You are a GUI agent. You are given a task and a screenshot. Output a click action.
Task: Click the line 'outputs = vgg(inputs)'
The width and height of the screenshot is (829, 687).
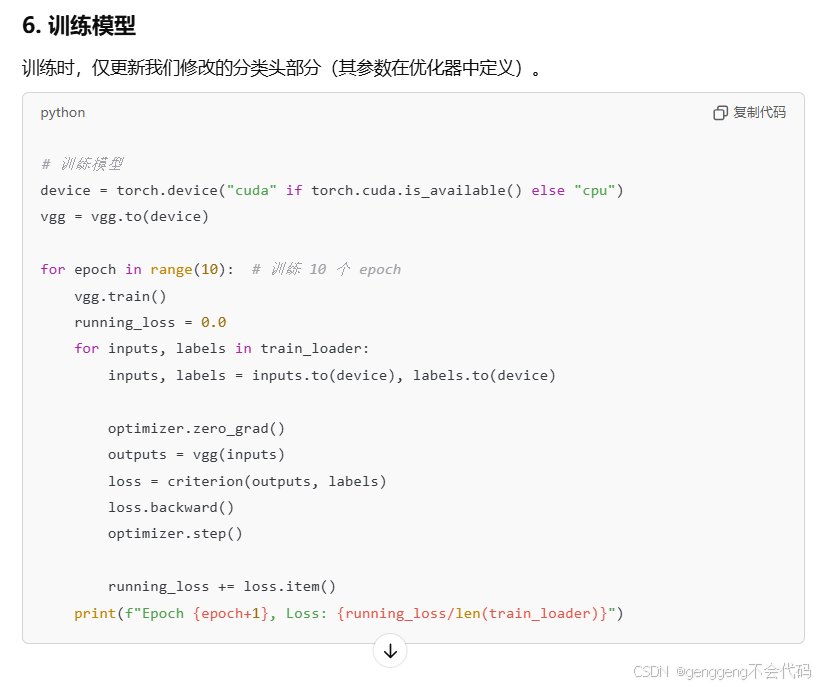197,455
